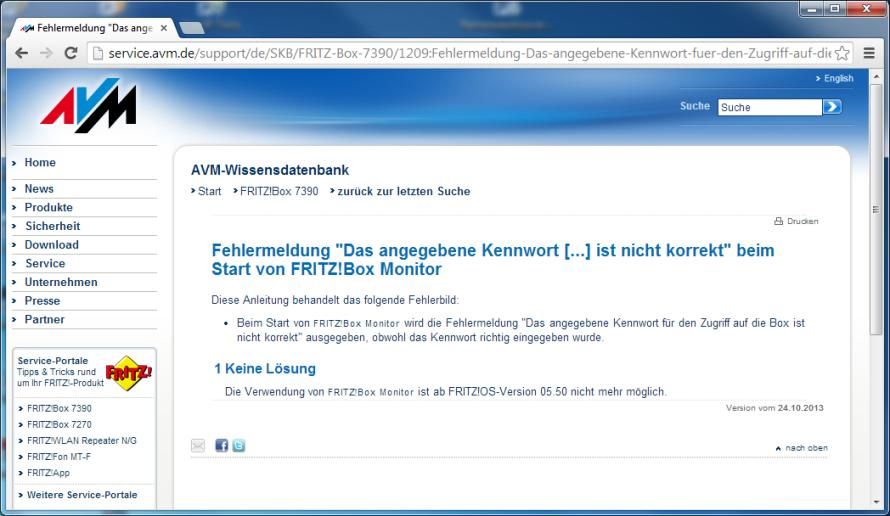
Task: Open the Download menu item
Action: click(51, 245)
